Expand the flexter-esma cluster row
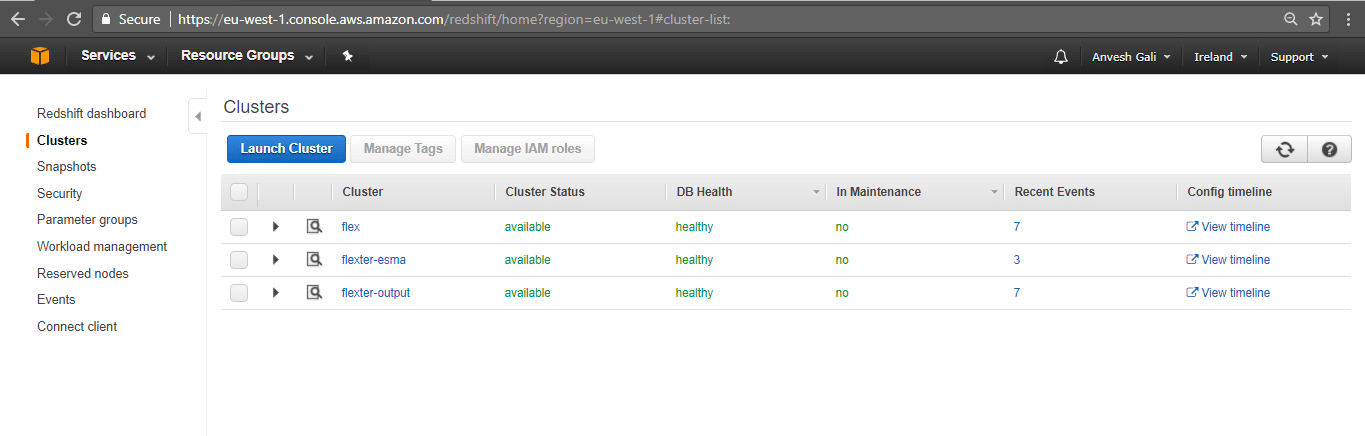This screenshot has width=1365, height=436. (276, 260)
